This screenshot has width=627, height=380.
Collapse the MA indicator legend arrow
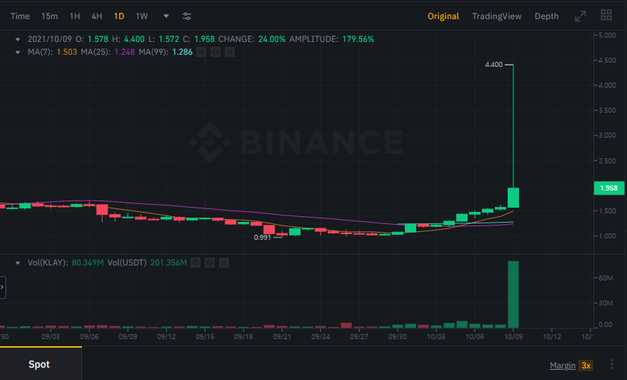(18, 52)
